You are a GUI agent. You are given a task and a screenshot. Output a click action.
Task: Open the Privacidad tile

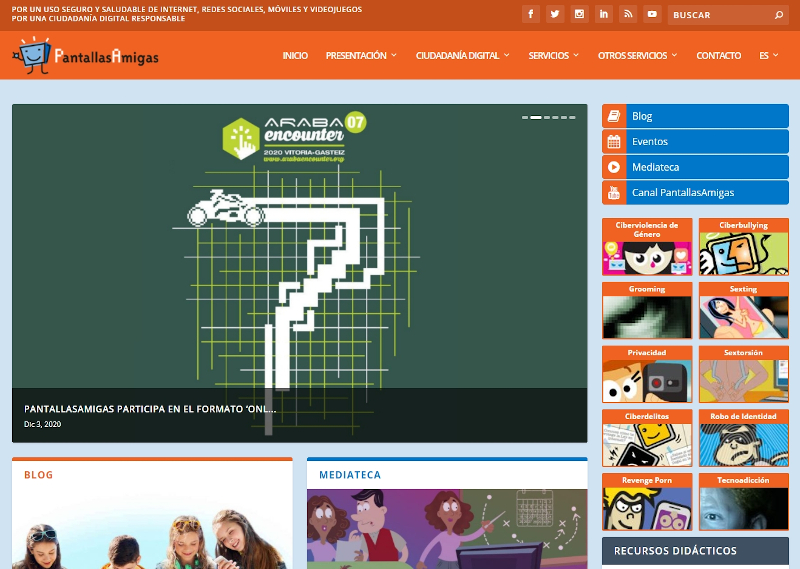647,375
